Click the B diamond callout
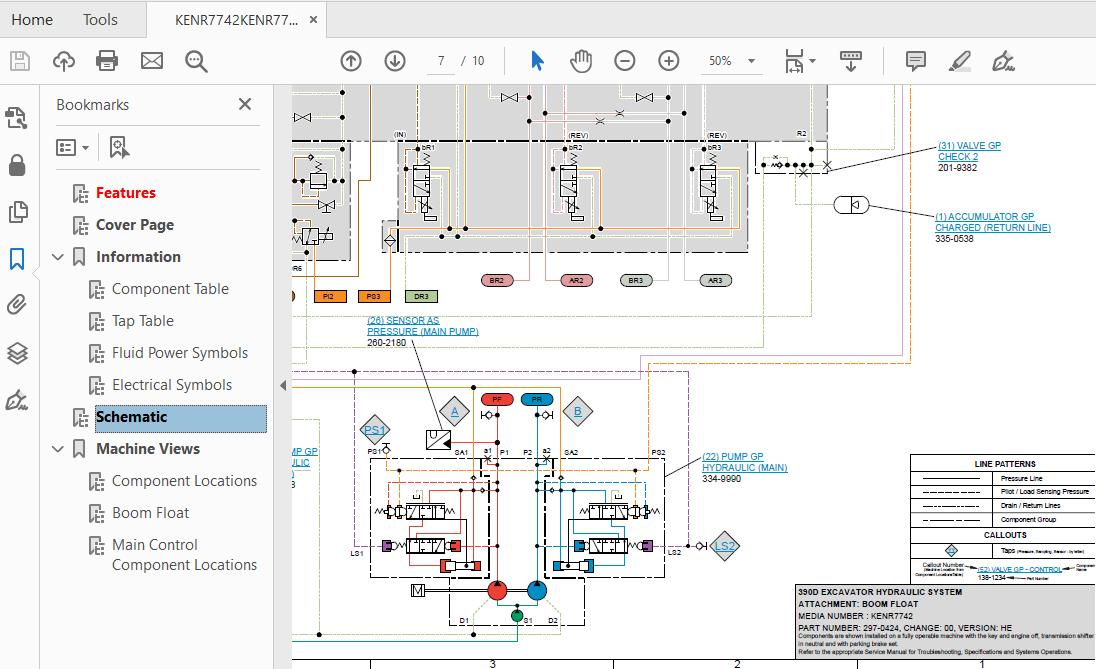 click(x=577, y=411)
